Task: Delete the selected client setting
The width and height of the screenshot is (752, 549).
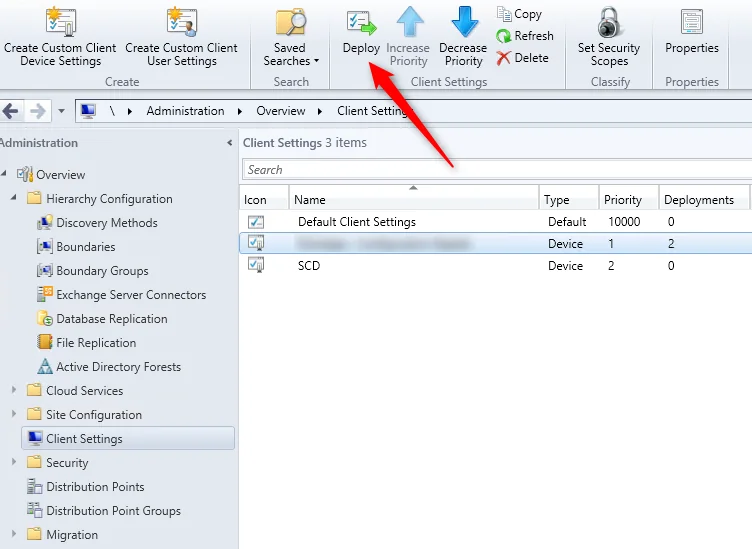Action: click(522, 58)
